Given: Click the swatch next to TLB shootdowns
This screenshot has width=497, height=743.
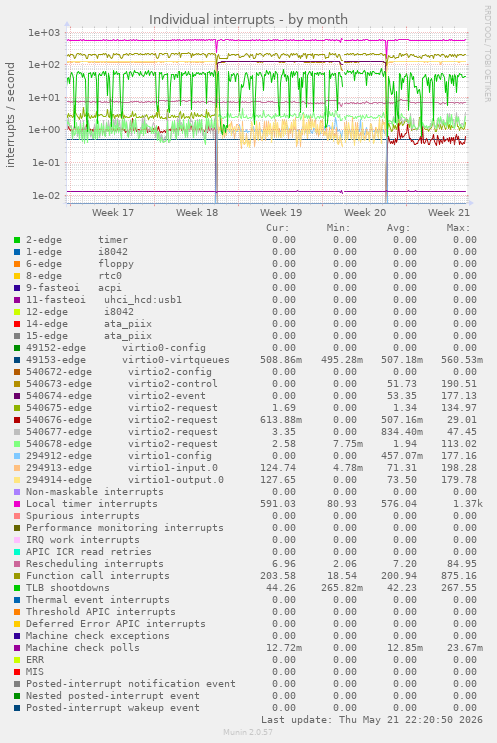Looking at the screenshot, I should point(17,588).
